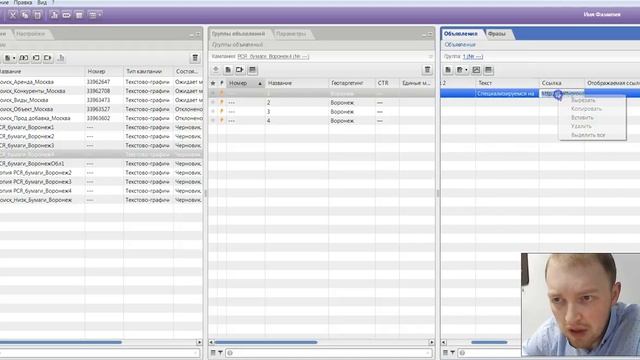Click the Copy icon in top purple toolbar
640x360 pixels.
coord(25,15)
